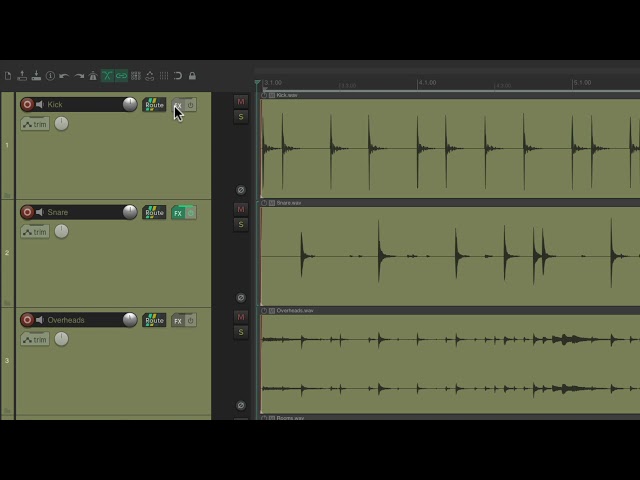640x480 pixels.
Task: Open Project Settings info icon
Action: 50,76
